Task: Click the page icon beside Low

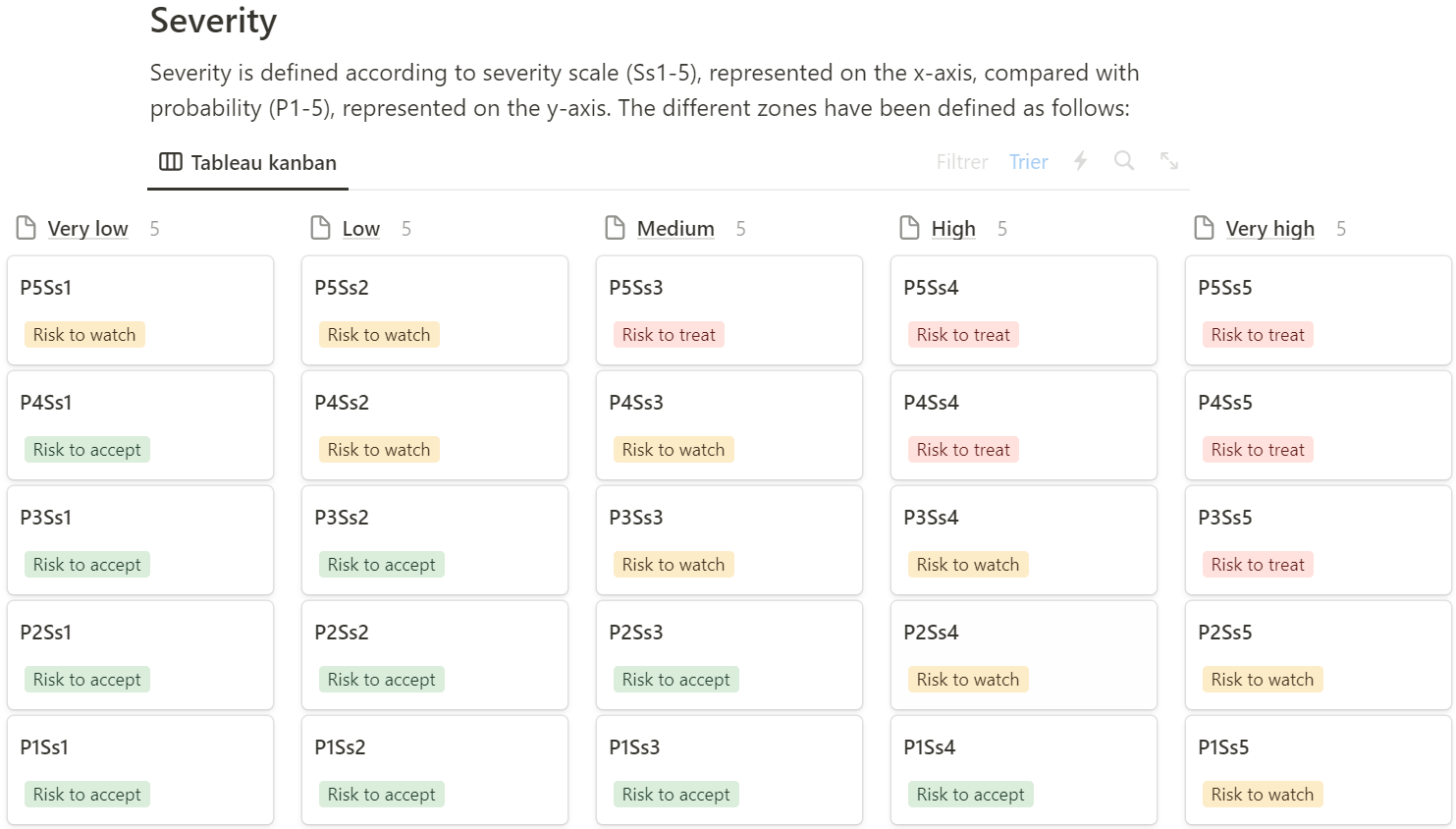Action: (x=321, y=228)
